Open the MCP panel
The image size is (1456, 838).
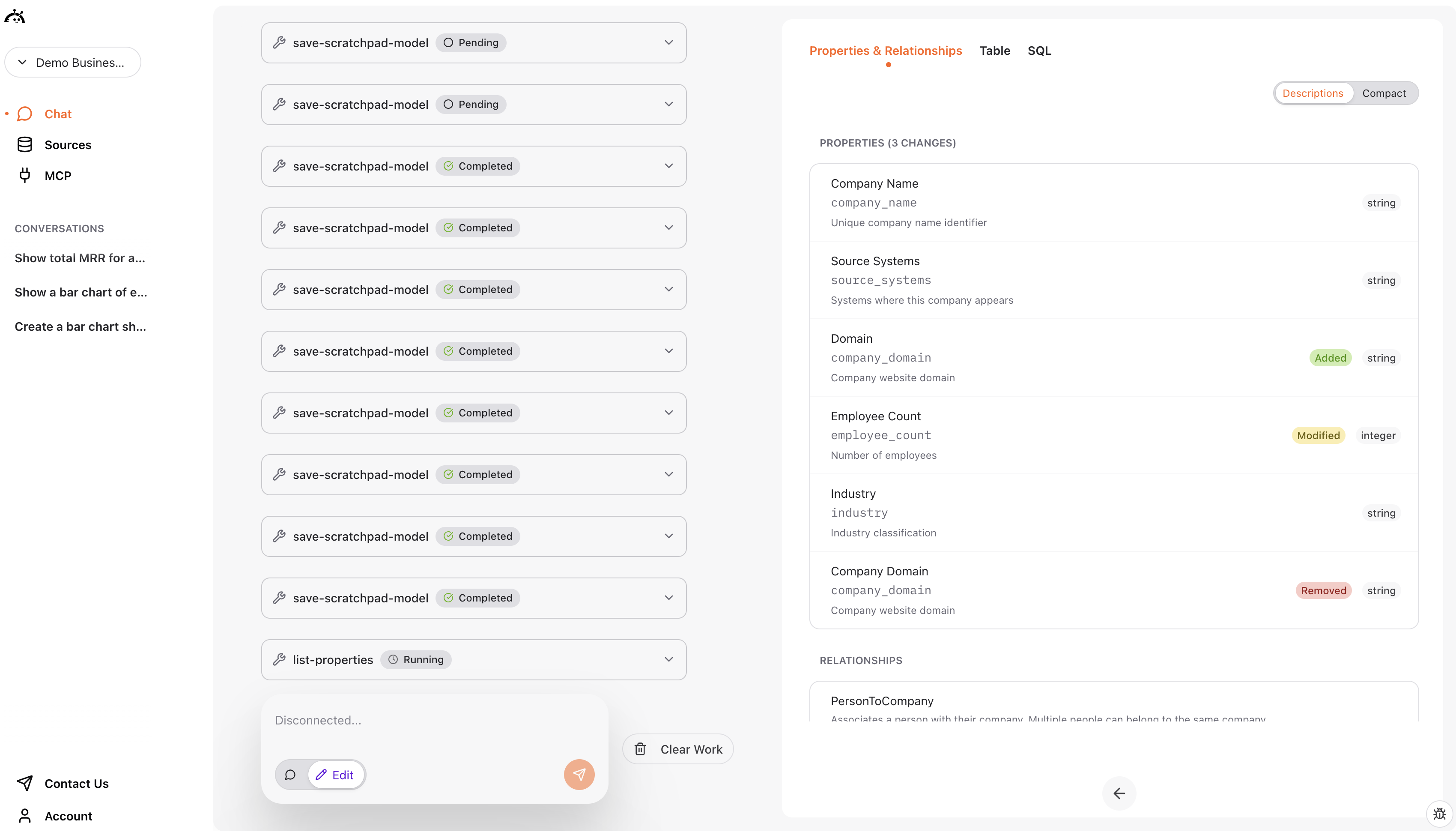click(x=57, y=175)
